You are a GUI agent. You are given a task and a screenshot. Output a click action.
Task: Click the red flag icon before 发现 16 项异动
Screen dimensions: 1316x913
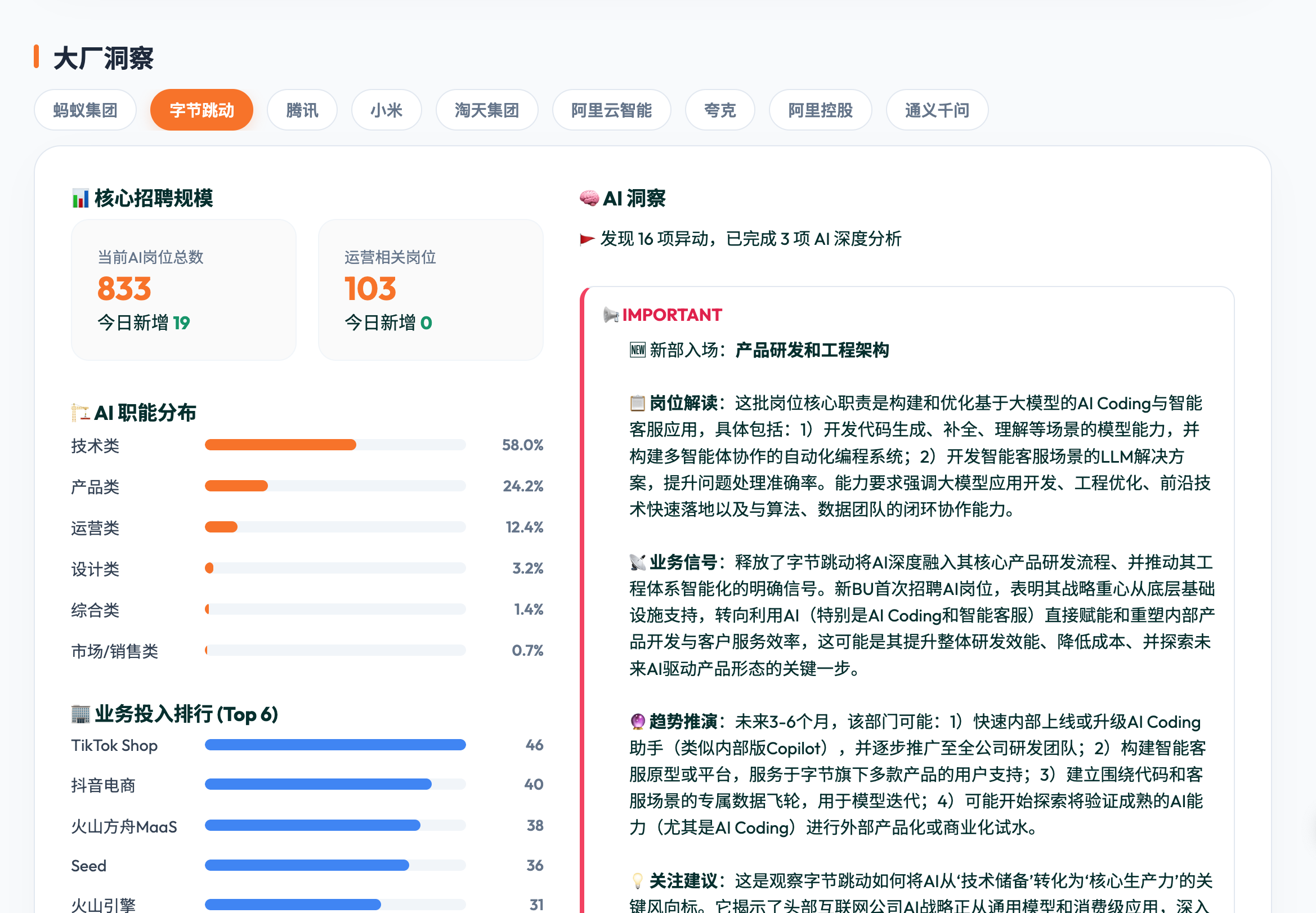pos(588,239)
